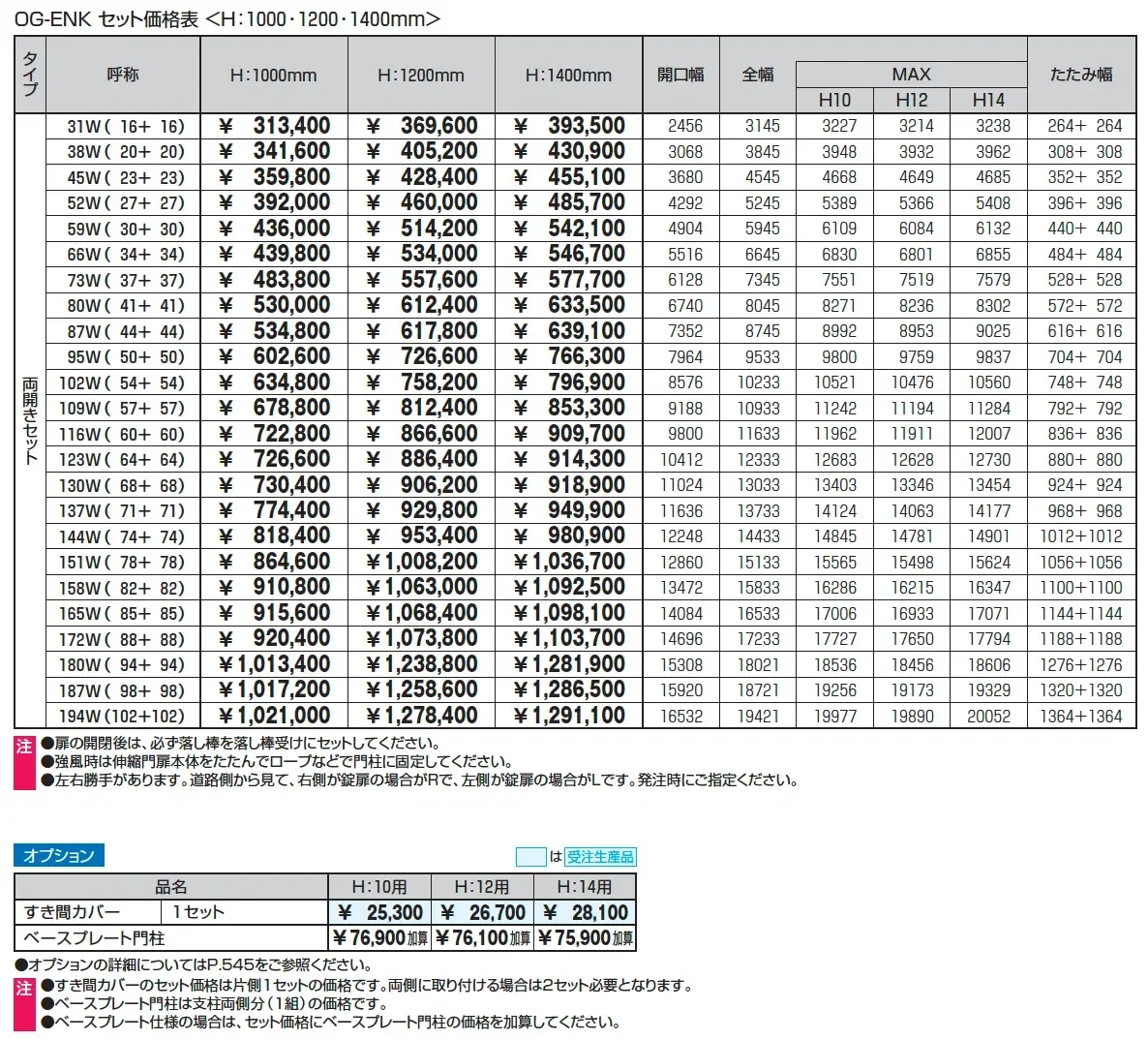Click the 両開きセット type label
Viewport: 1148px width, 1040px height.
pyautogui.click(x=30, y=420)
